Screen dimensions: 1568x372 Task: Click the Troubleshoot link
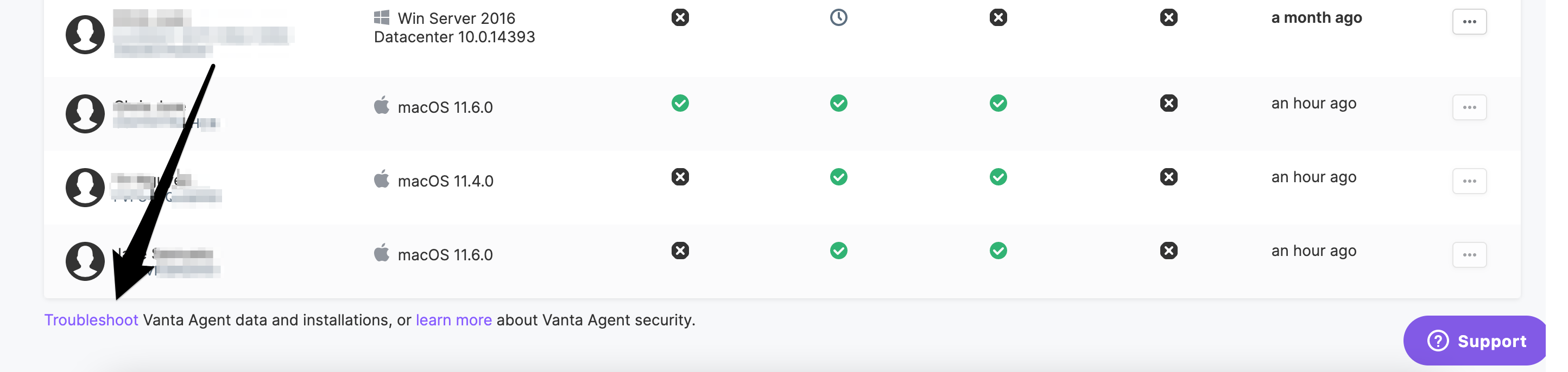click(x=91, y=320)
